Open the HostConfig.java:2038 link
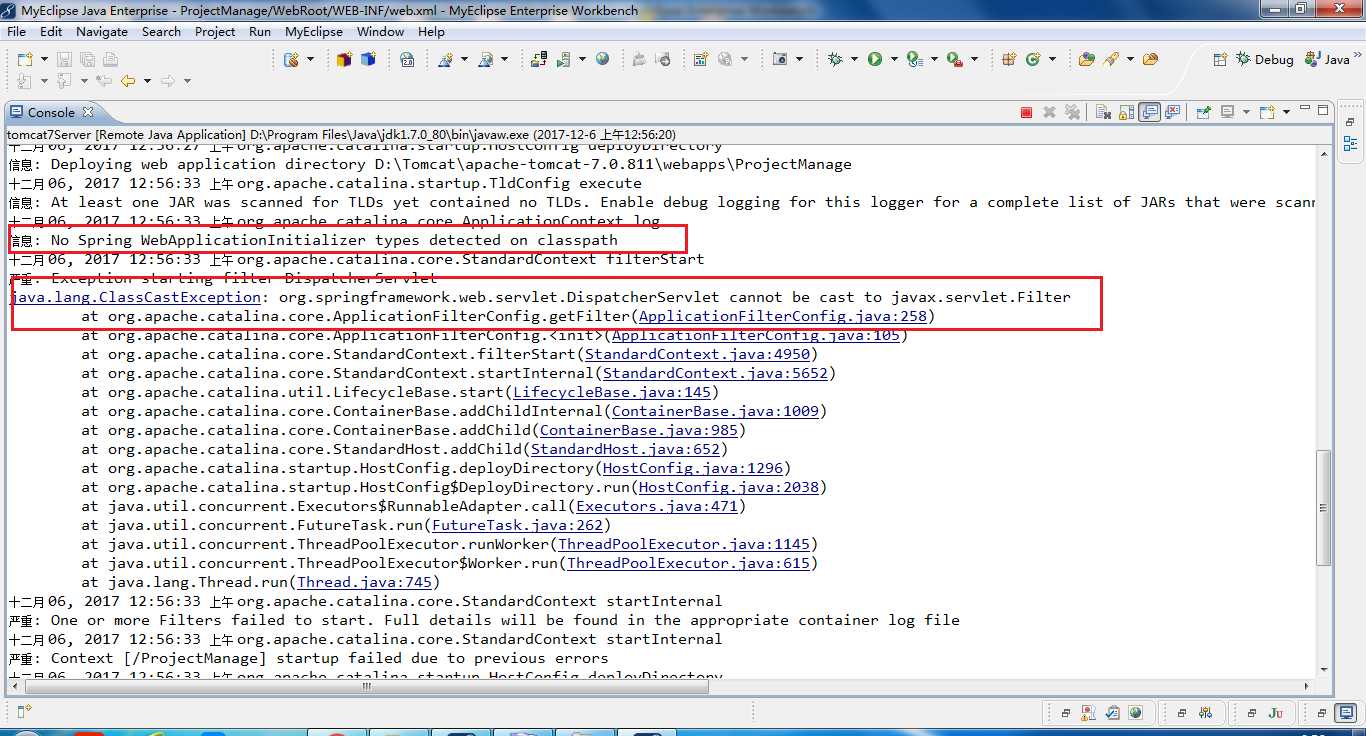 tap(729, 487)
